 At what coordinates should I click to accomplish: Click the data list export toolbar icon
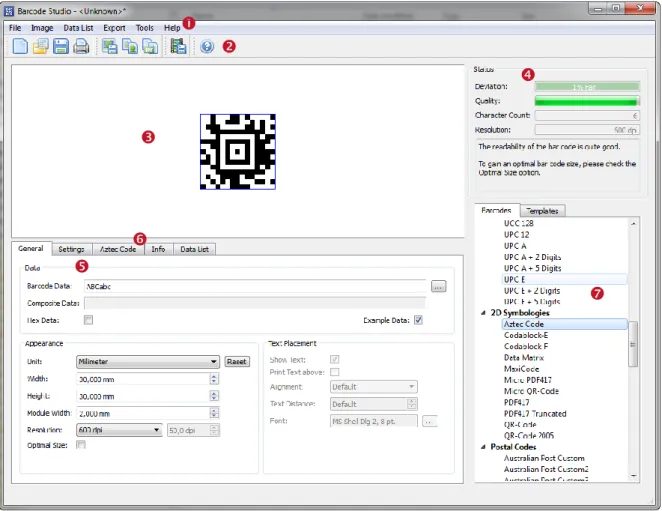click(178, 46)
